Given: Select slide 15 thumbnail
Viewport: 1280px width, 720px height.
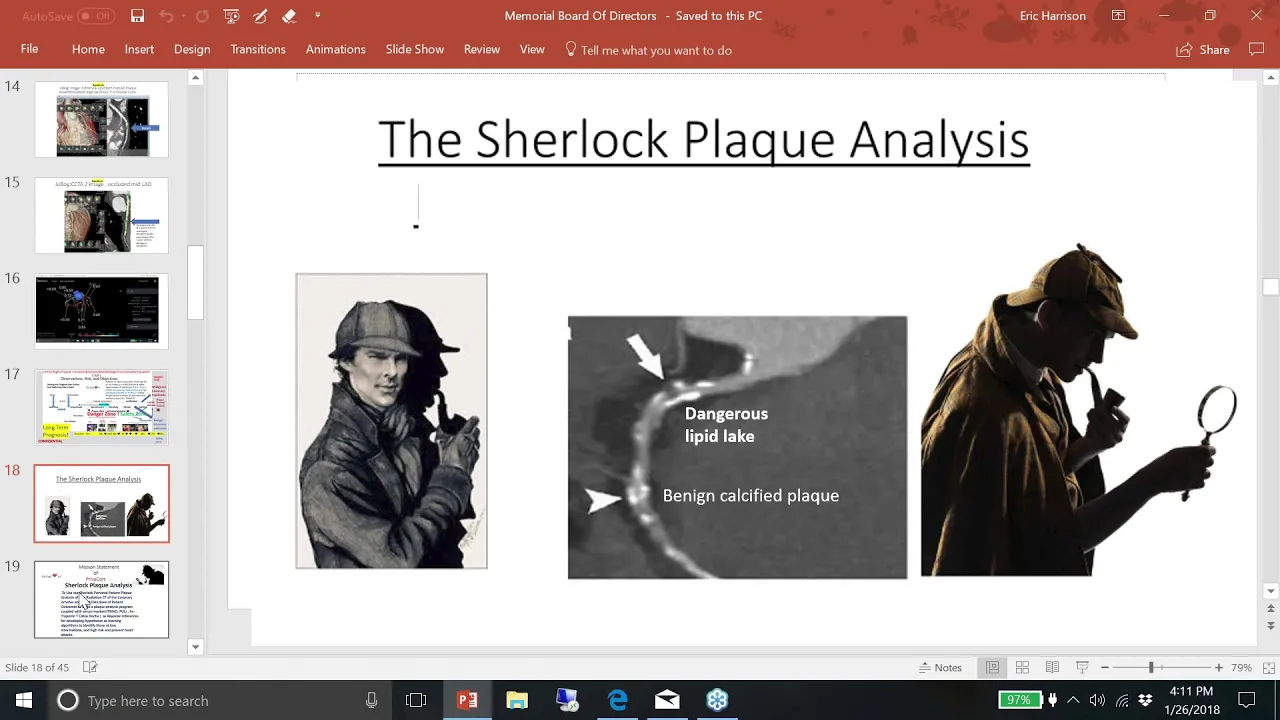Looking at the screenshot, I should click(102, 215).
